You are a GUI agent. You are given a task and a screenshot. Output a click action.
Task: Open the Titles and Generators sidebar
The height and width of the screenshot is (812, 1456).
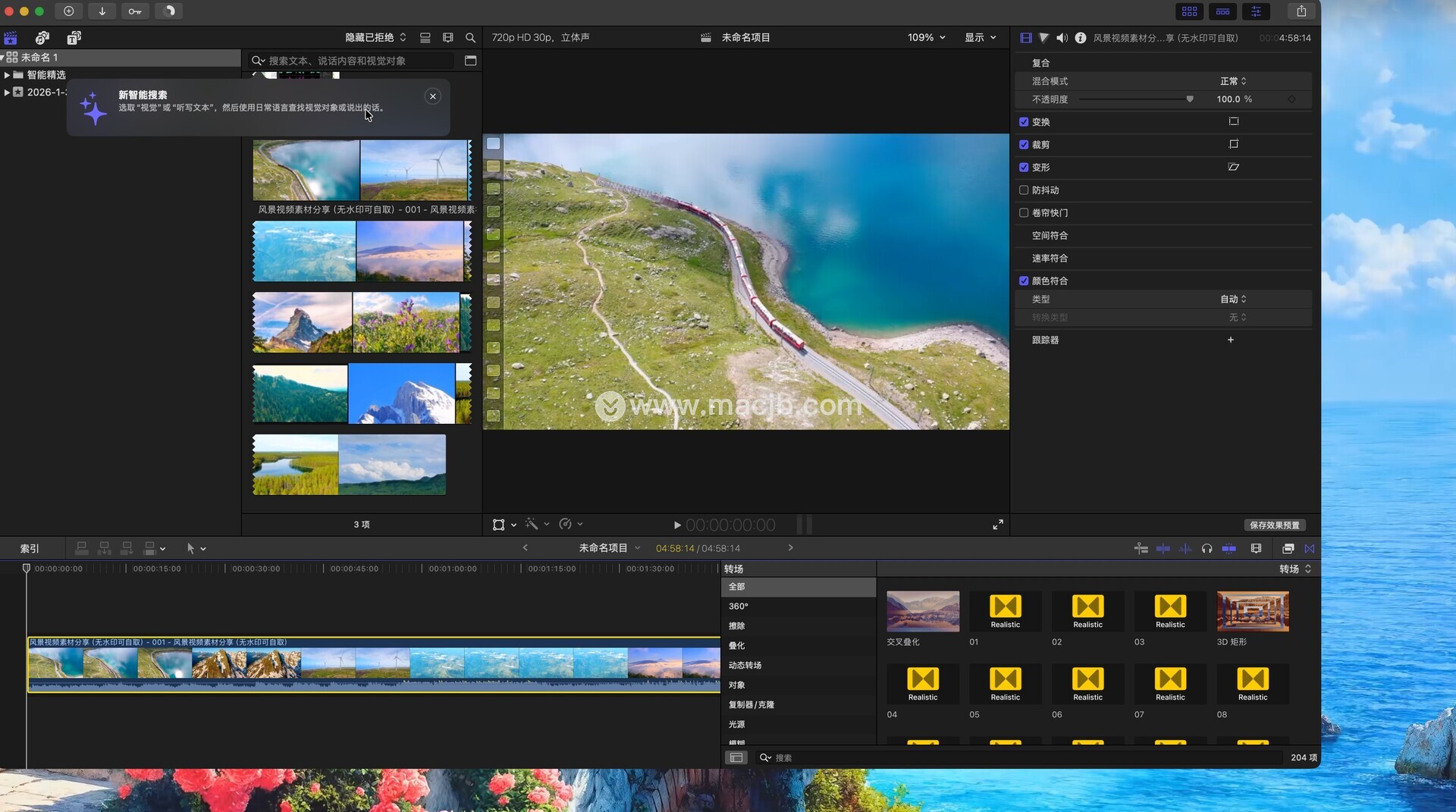point(74,38)
